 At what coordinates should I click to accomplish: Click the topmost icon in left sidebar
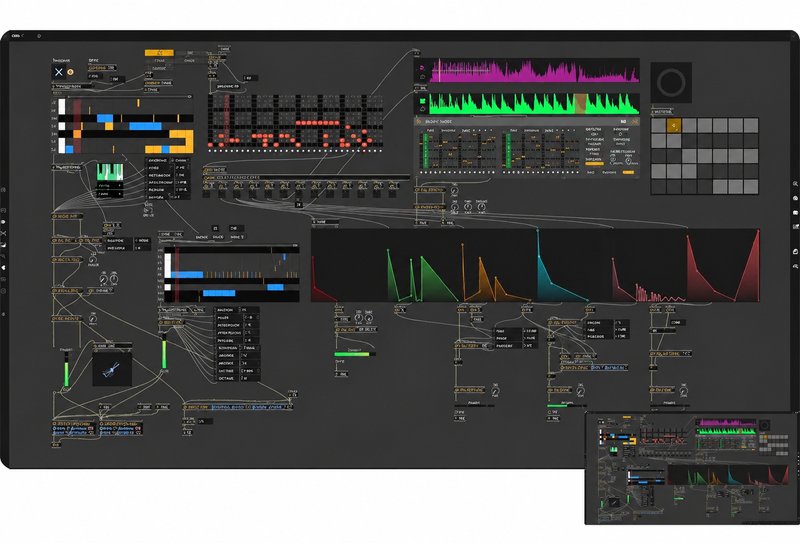(3, 189)
